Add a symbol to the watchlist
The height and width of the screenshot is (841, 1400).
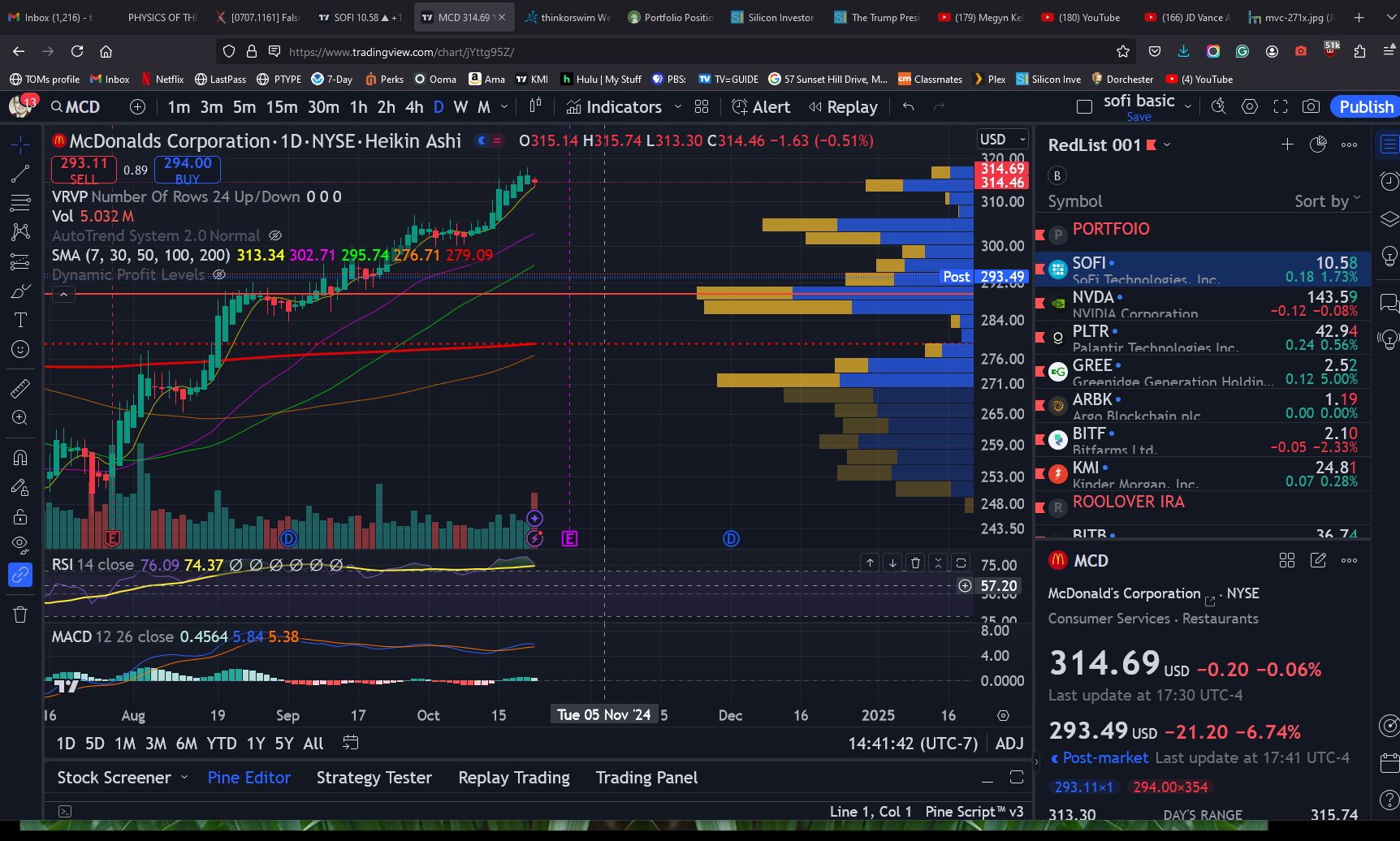pos(1287,144)
